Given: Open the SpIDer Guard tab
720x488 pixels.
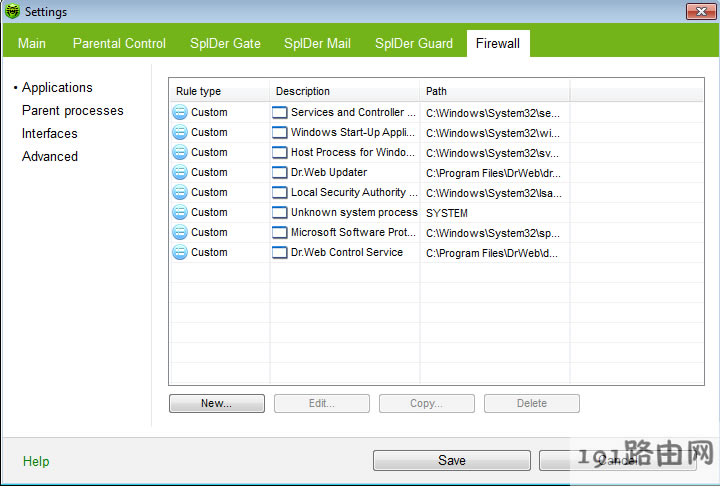Looking at the screenshot, I should [414, 43].
